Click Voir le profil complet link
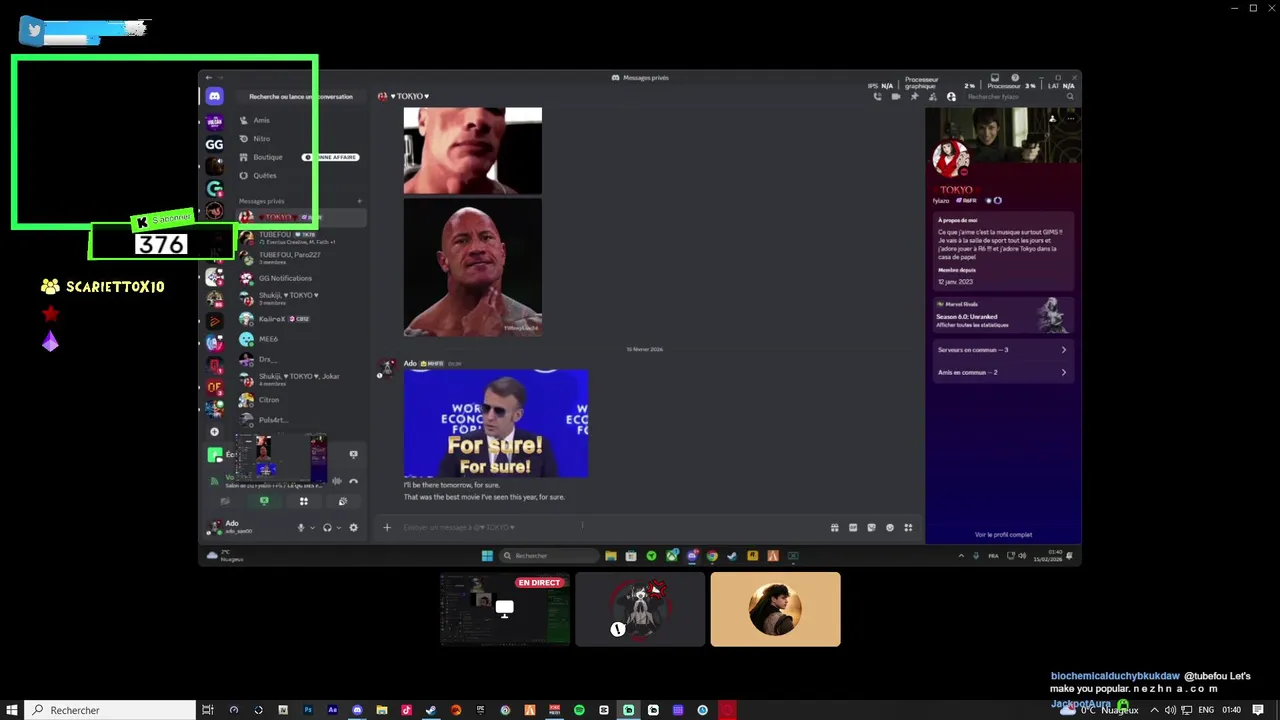1280x720 pixels. pos(1003,535)
